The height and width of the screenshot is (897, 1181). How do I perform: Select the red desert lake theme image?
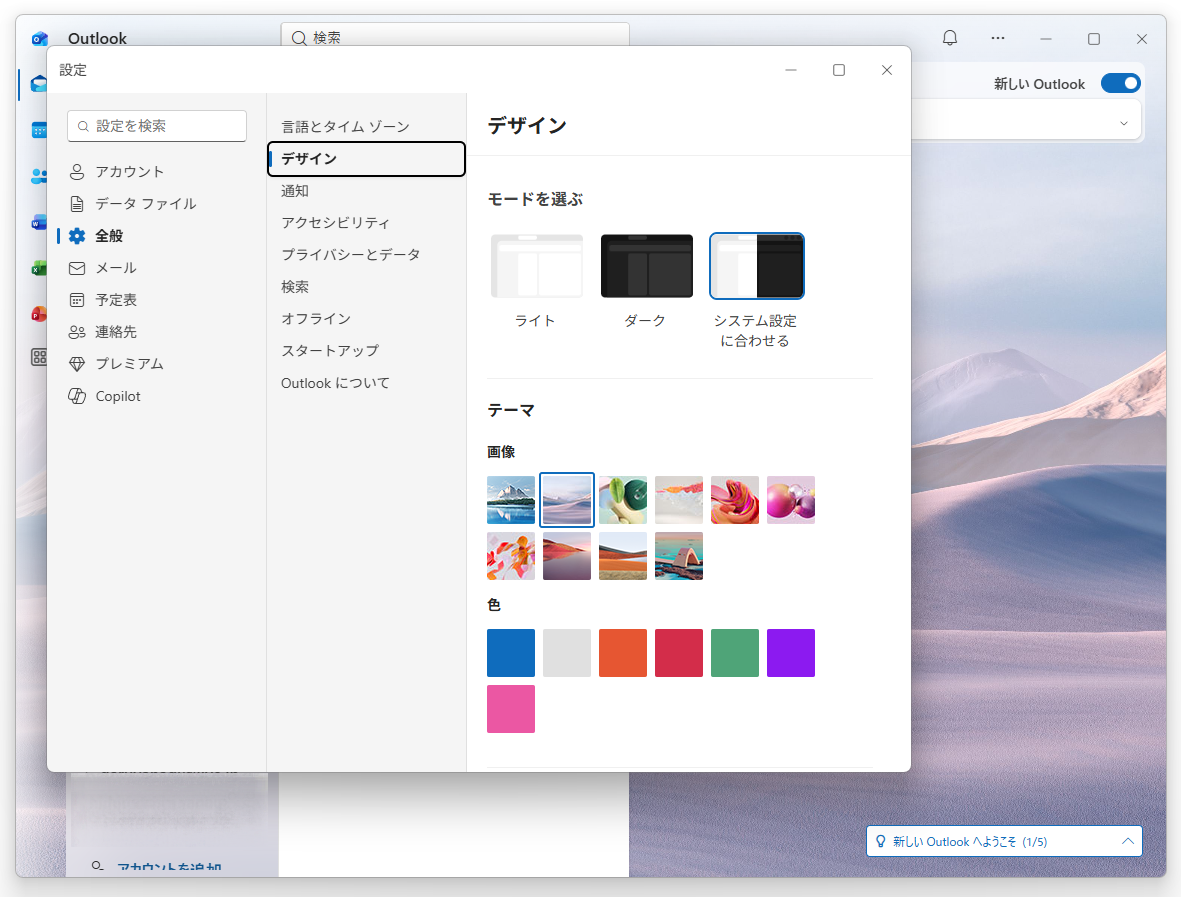566,556
